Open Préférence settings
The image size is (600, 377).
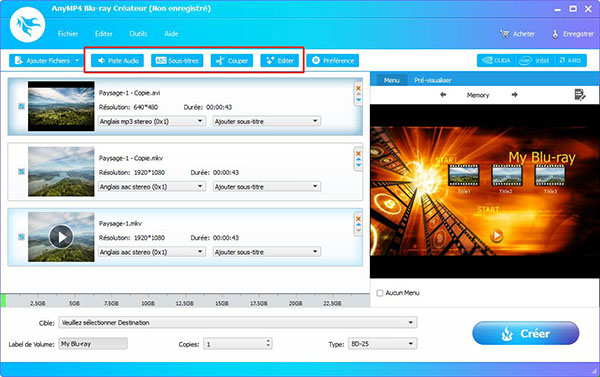click(x=333, y=60)
